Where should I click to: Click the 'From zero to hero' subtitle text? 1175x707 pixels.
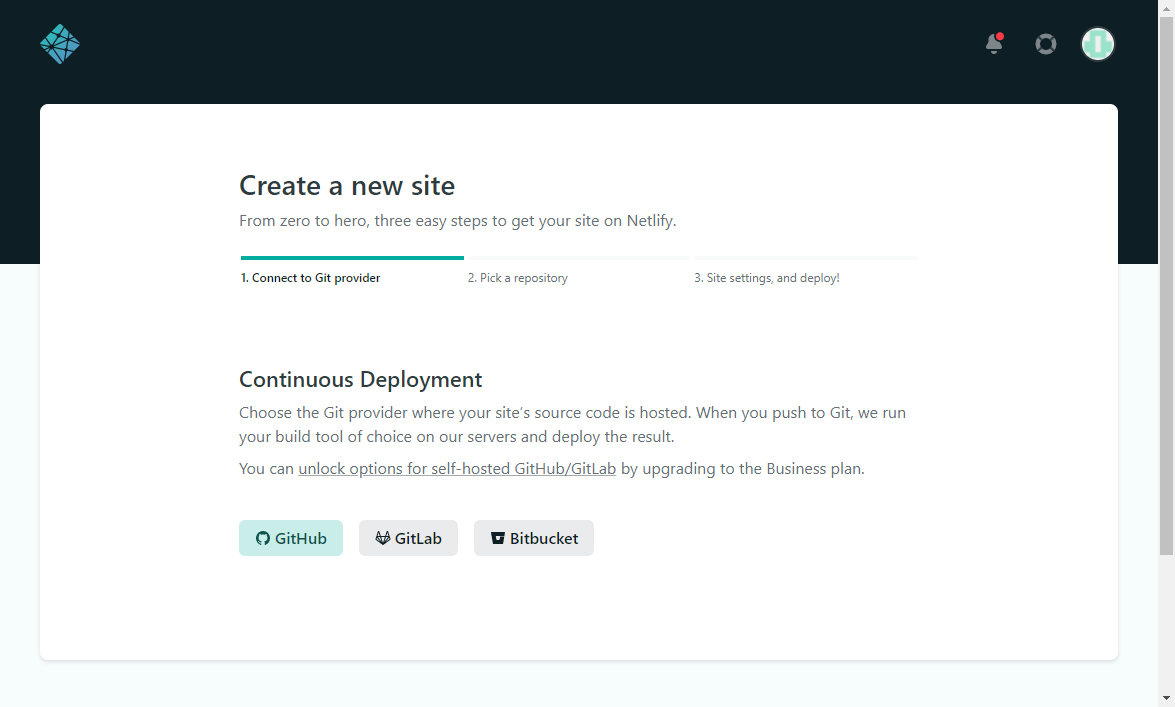(458, 220)
